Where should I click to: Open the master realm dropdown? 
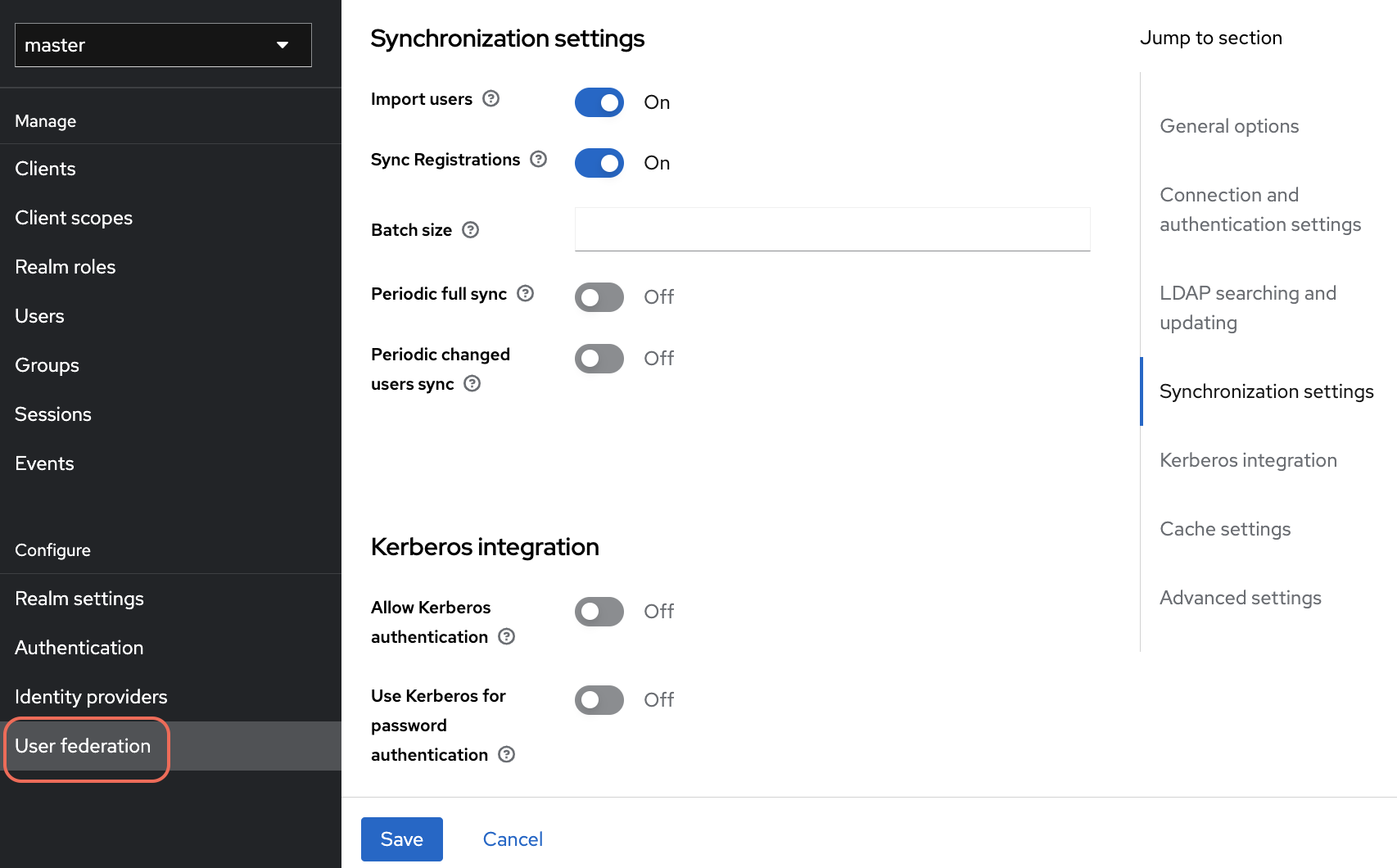tap(163, 45)
